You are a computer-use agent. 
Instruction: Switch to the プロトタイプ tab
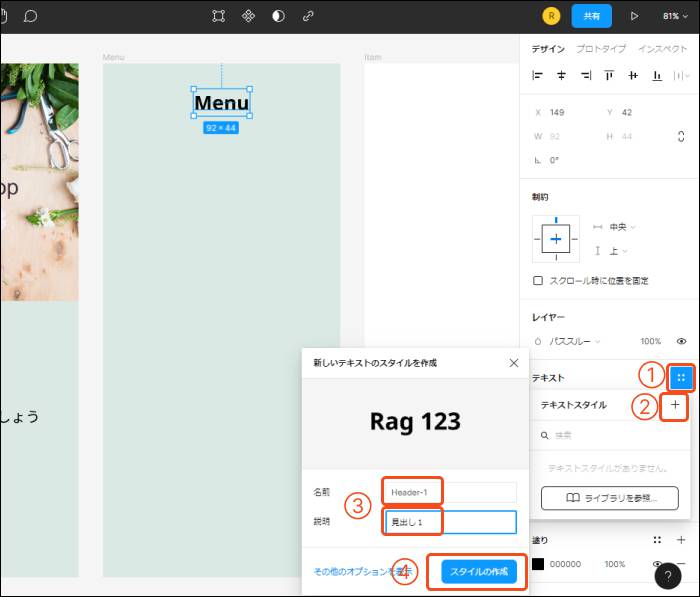(601, 48)
